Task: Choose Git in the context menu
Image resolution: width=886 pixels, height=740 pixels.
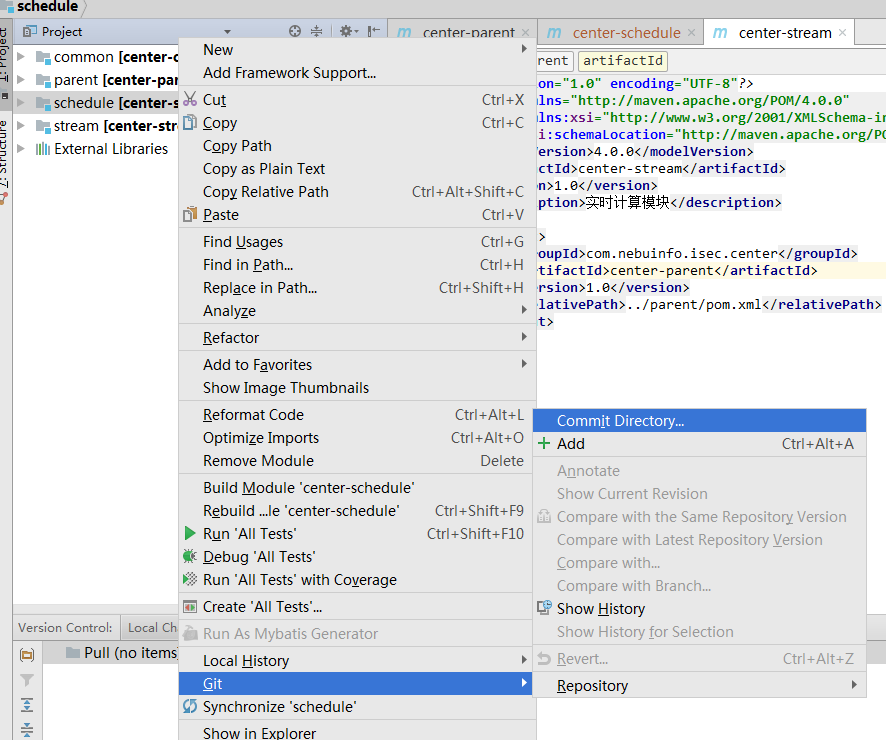Action: 356,684
